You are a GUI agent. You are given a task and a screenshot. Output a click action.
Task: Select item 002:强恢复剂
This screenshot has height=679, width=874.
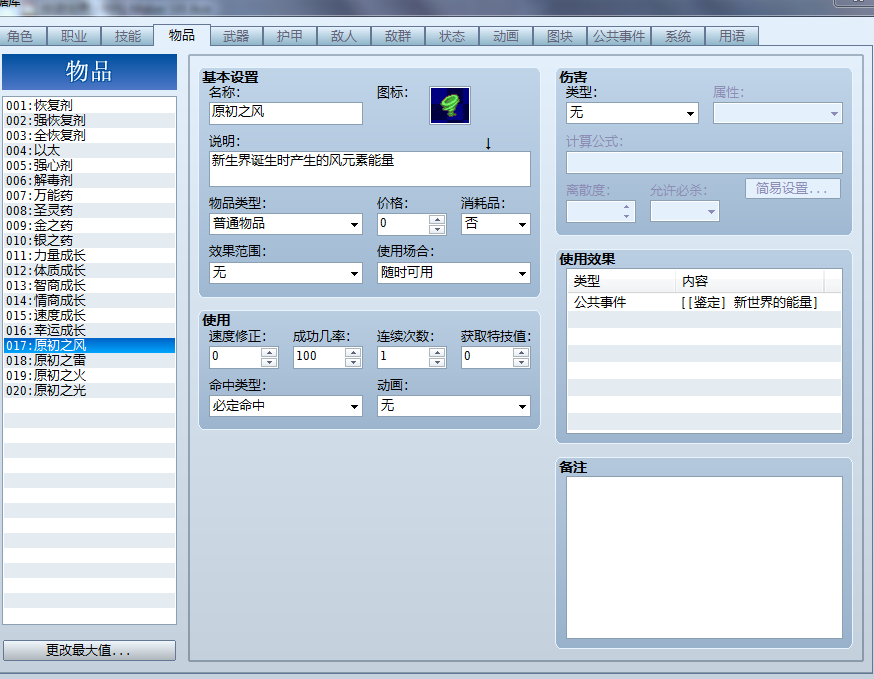coord(89,120)
